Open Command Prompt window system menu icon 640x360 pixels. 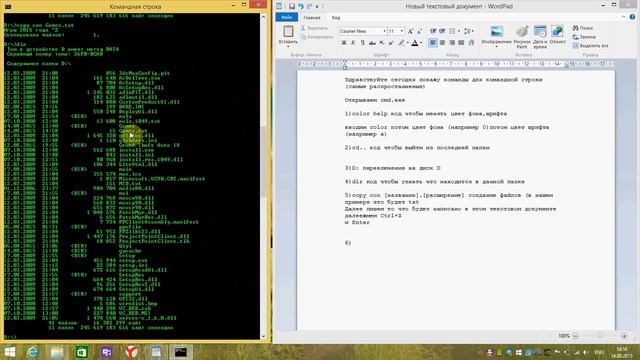[x=8, y=6]
